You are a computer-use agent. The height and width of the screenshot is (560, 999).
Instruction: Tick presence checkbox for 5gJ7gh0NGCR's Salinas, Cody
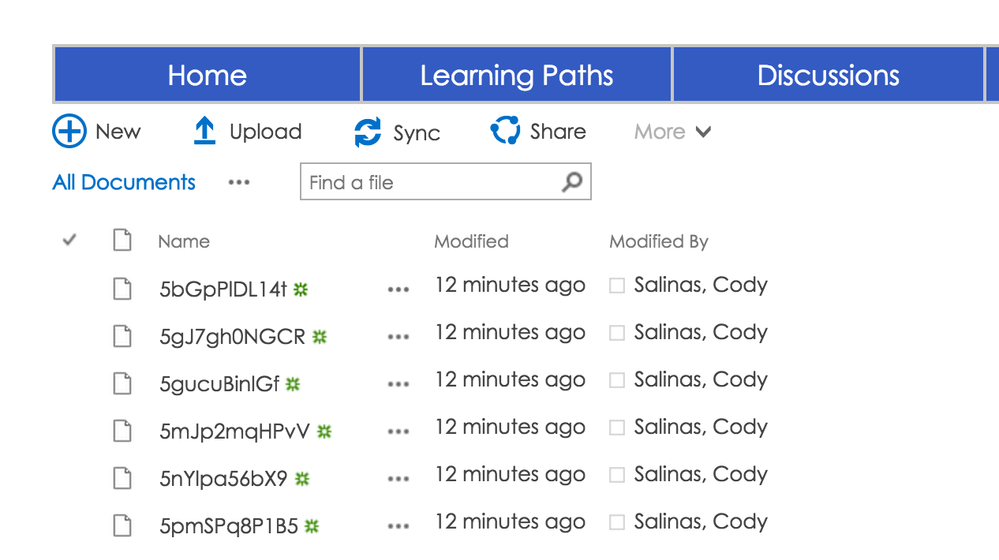click(x=617, y=333)
